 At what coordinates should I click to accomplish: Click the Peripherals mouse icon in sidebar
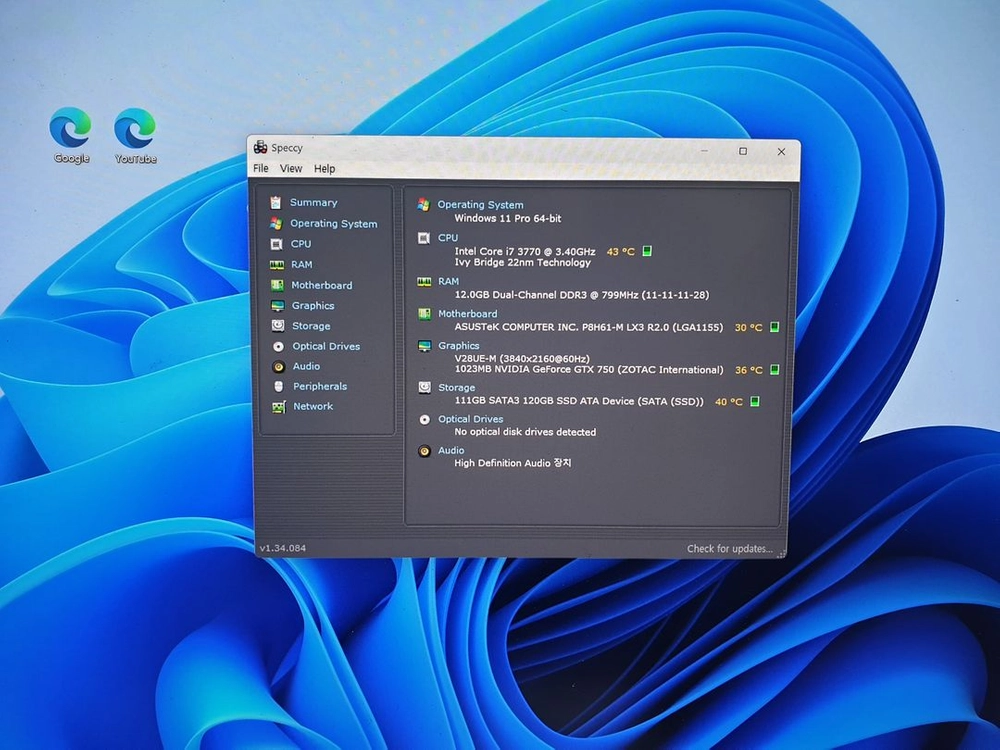click(x=279, y=386)
